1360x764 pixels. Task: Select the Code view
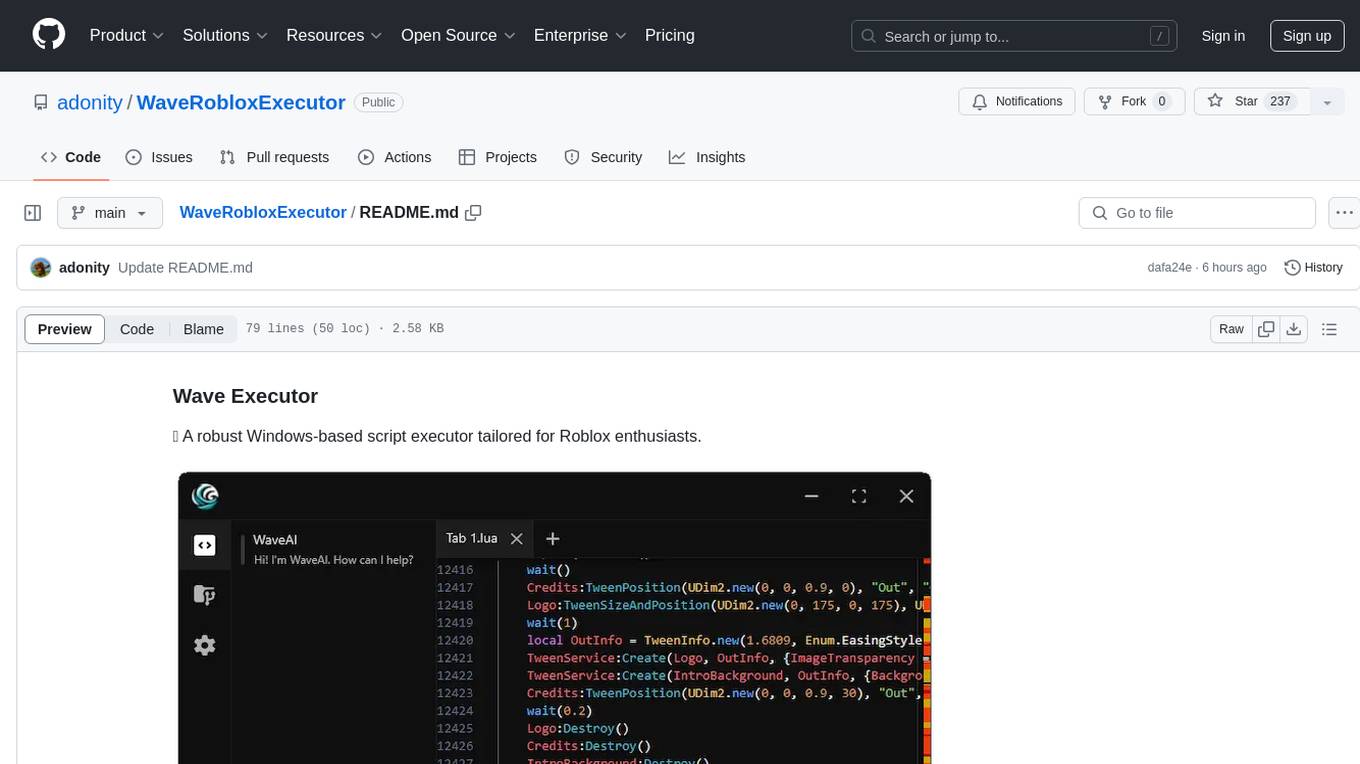(x=137, y=329)
